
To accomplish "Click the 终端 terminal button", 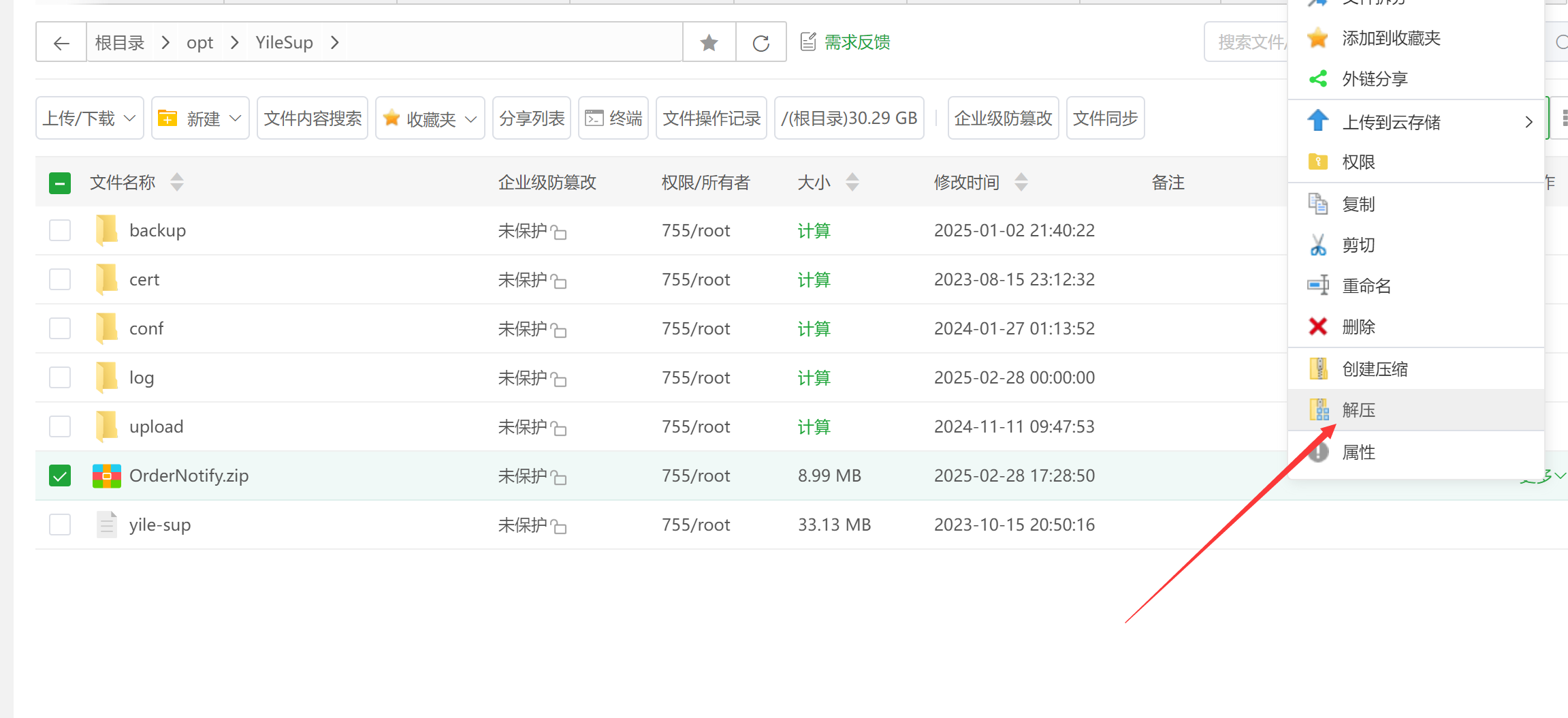I will [613, 119].
